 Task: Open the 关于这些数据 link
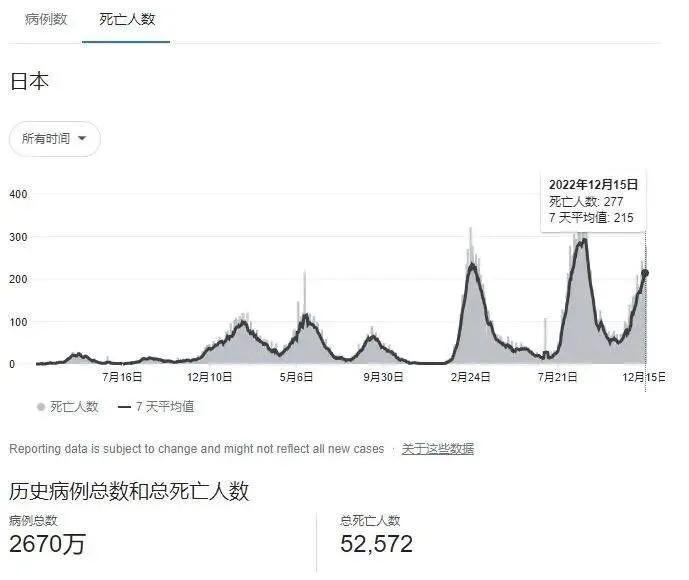(x=438, y=449)
